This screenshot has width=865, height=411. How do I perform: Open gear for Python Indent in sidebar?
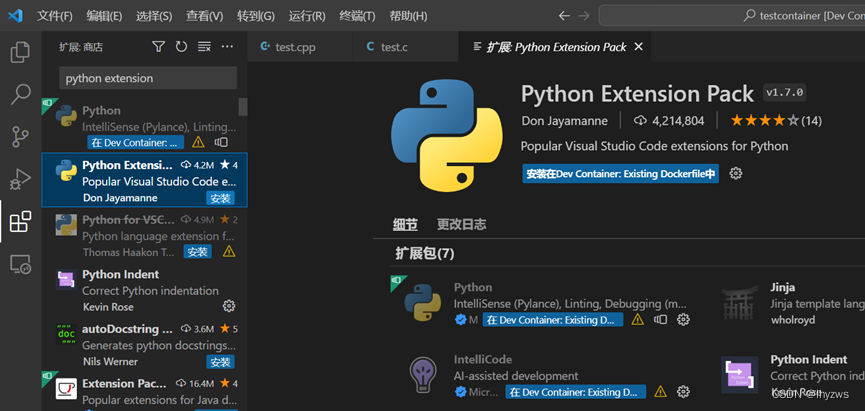tap(229, 306)
